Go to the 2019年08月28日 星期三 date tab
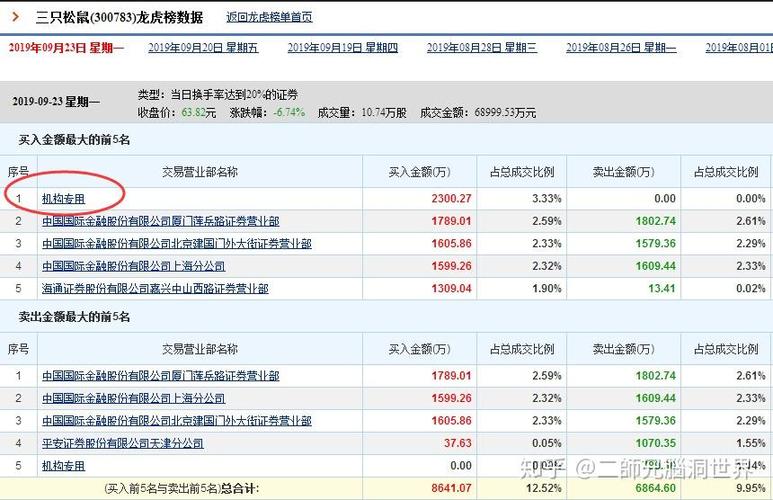Screen dimensions: 773x500 click(x=482, y=47)
